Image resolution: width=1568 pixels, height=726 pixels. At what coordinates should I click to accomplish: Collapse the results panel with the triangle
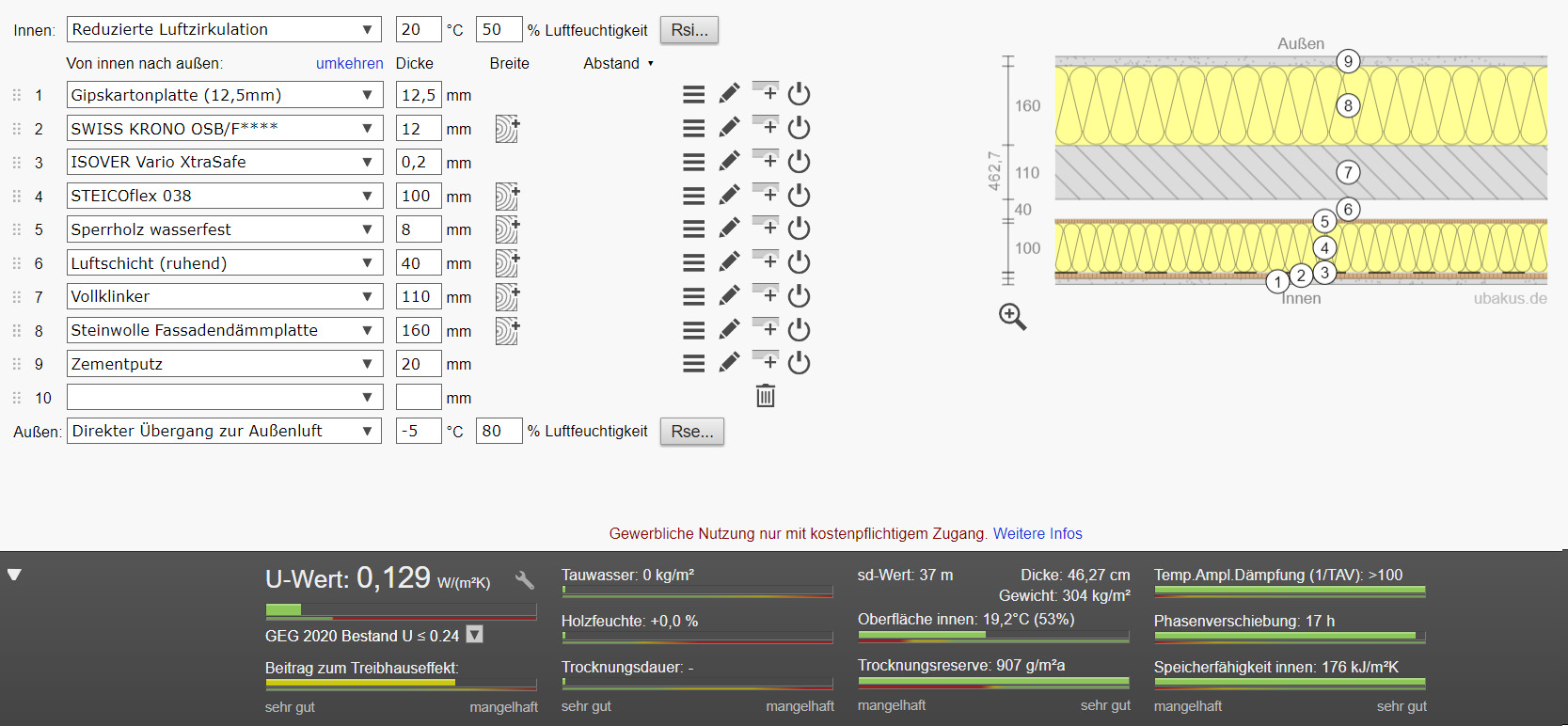14,575
